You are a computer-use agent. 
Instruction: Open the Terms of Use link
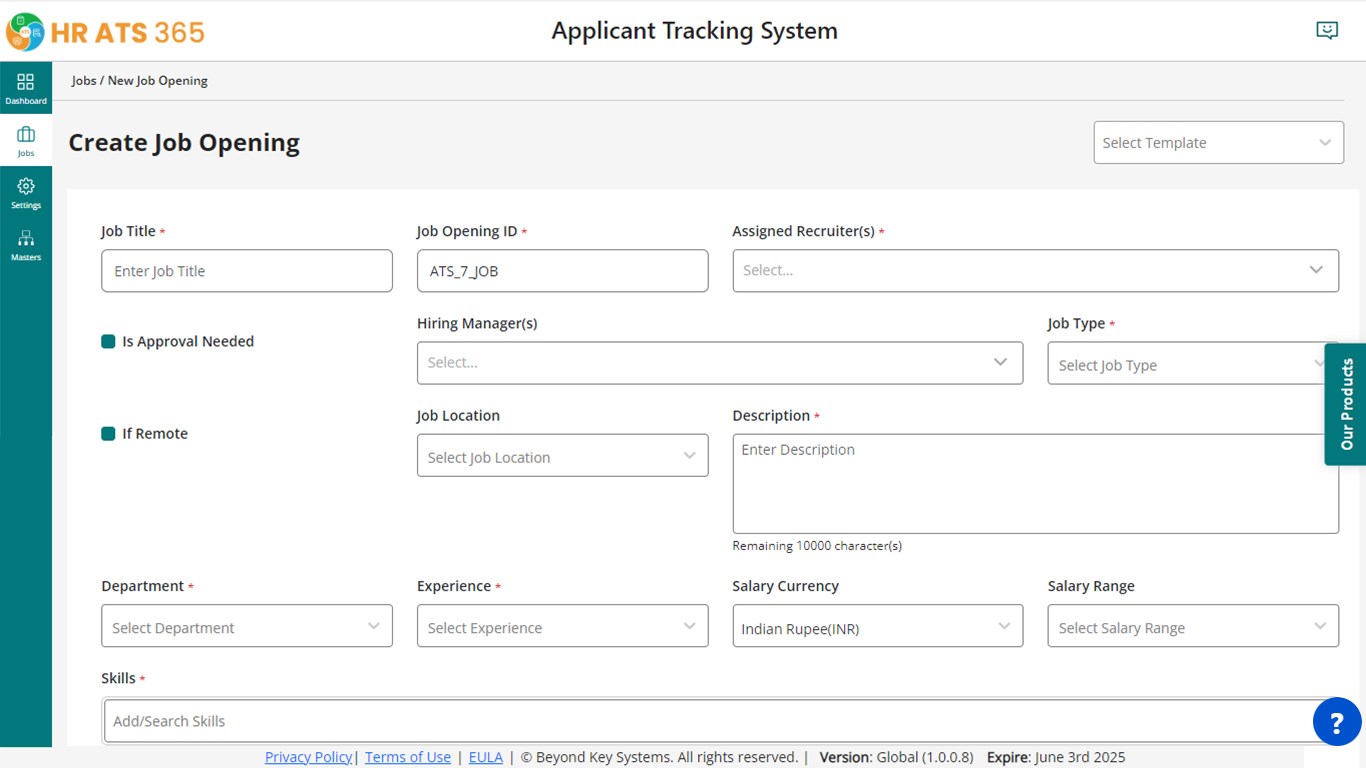(408, 757)
